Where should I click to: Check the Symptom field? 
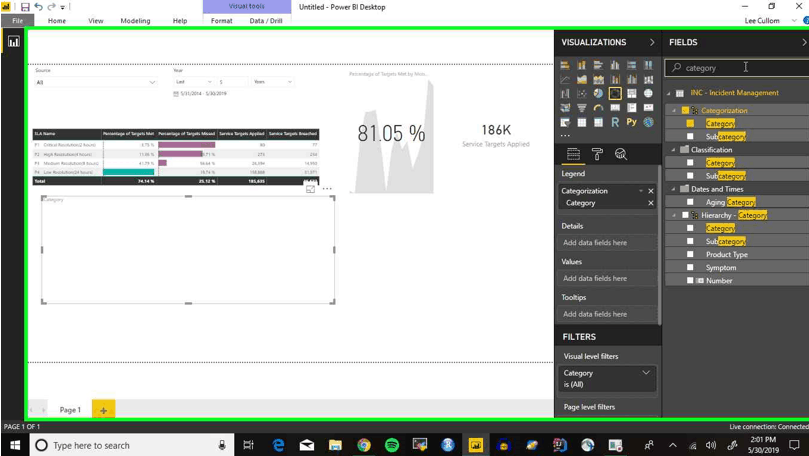click(690, 268)
